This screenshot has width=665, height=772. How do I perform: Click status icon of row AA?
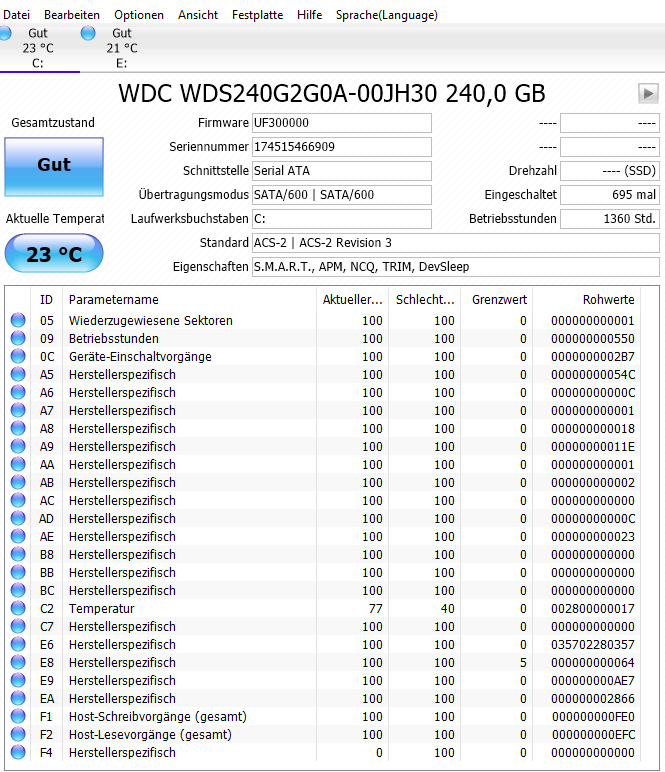pyautogui.click(x=18, y=464)
